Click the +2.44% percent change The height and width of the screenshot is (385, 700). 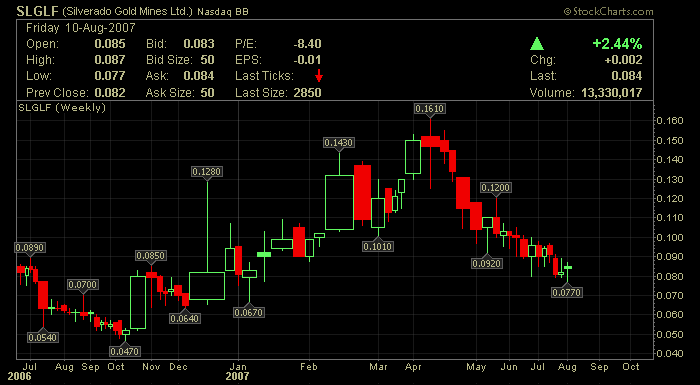(617, 44)
